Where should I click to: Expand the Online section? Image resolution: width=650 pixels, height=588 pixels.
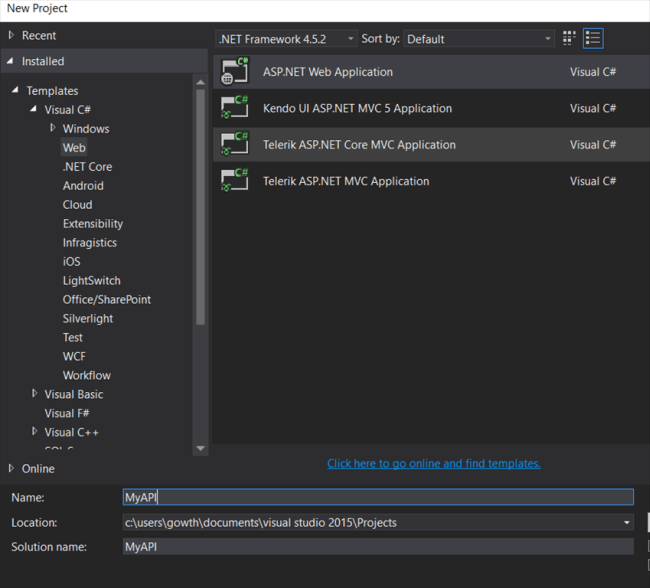(11, 468)
